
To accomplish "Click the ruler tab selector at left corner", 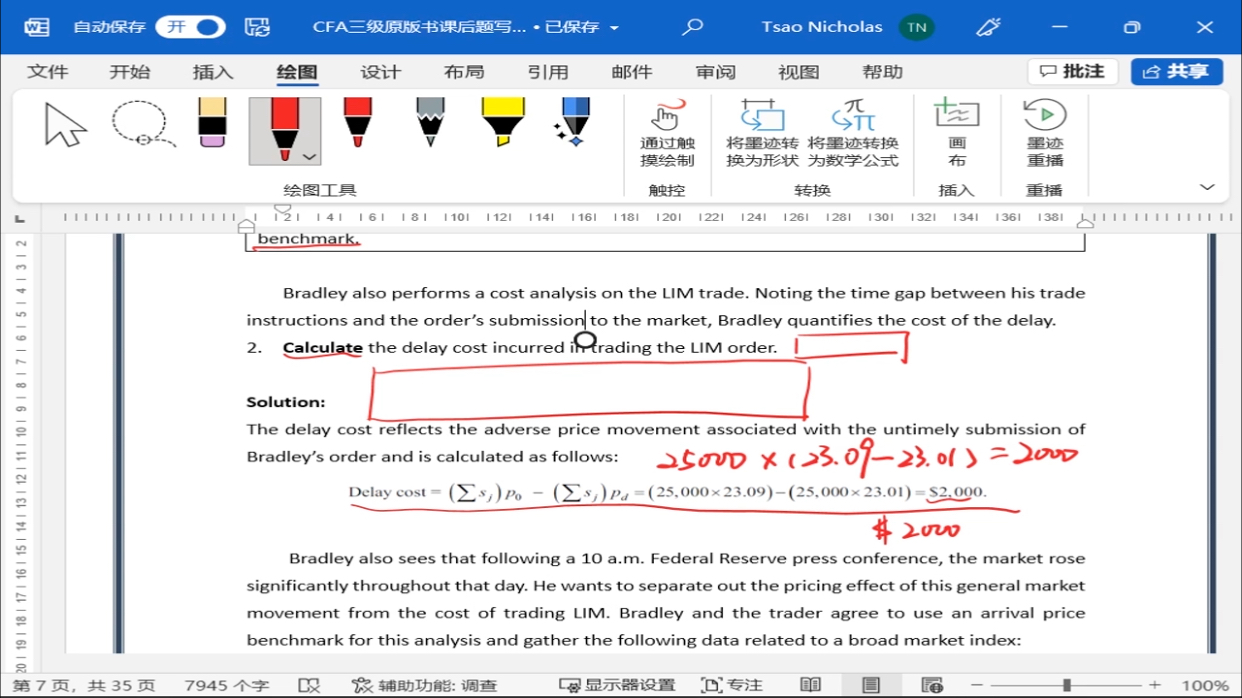I will point(20,217).
